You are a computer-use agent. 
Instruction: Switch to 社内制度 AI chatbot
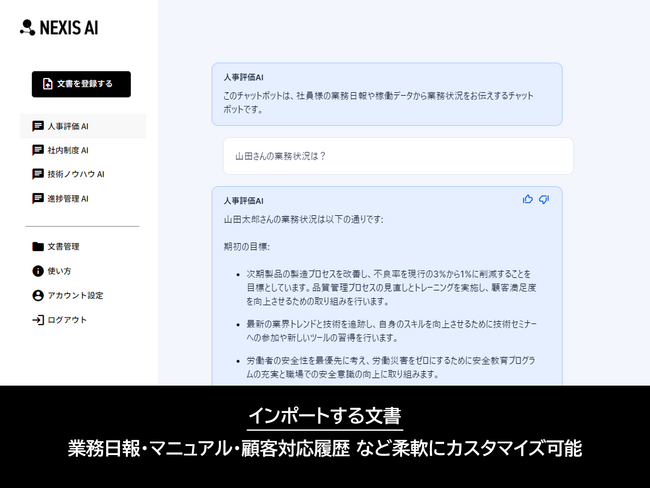(68, 151)
